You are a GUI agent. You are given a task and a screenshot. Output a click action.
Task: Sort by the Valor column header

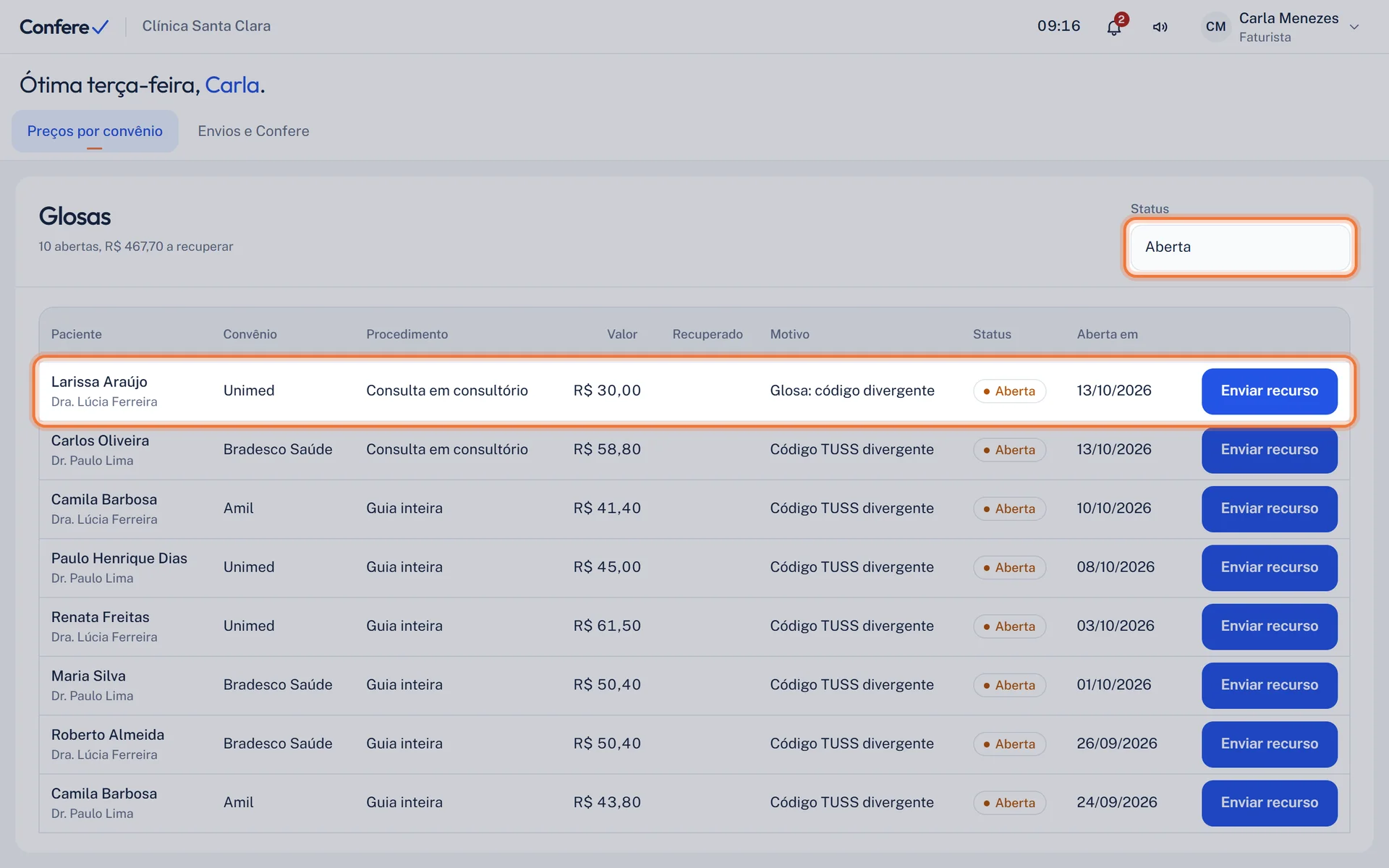tap(621, 334)
